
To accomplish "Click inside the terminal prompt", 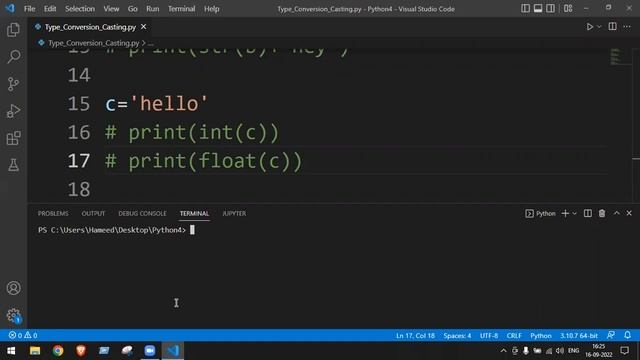I will click(x=192, y=230).
